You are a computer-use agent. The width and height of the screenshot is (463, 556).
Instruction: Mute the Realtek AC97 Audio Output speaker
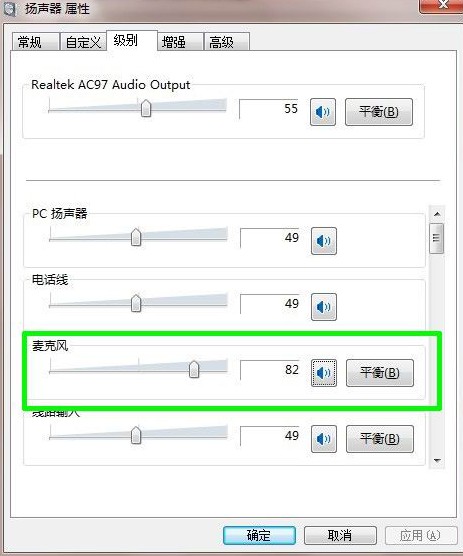(323, 112)
